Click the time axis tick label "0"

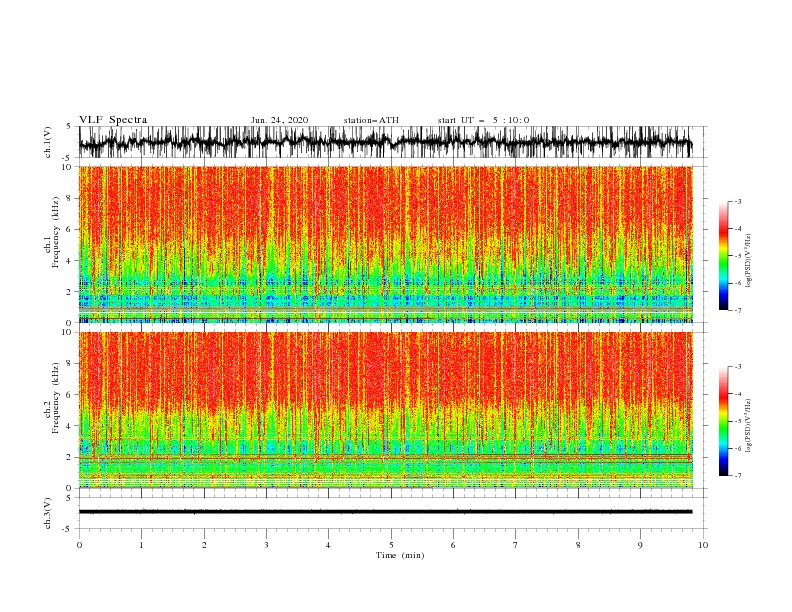pyautogui.click(x=79, y=545)
